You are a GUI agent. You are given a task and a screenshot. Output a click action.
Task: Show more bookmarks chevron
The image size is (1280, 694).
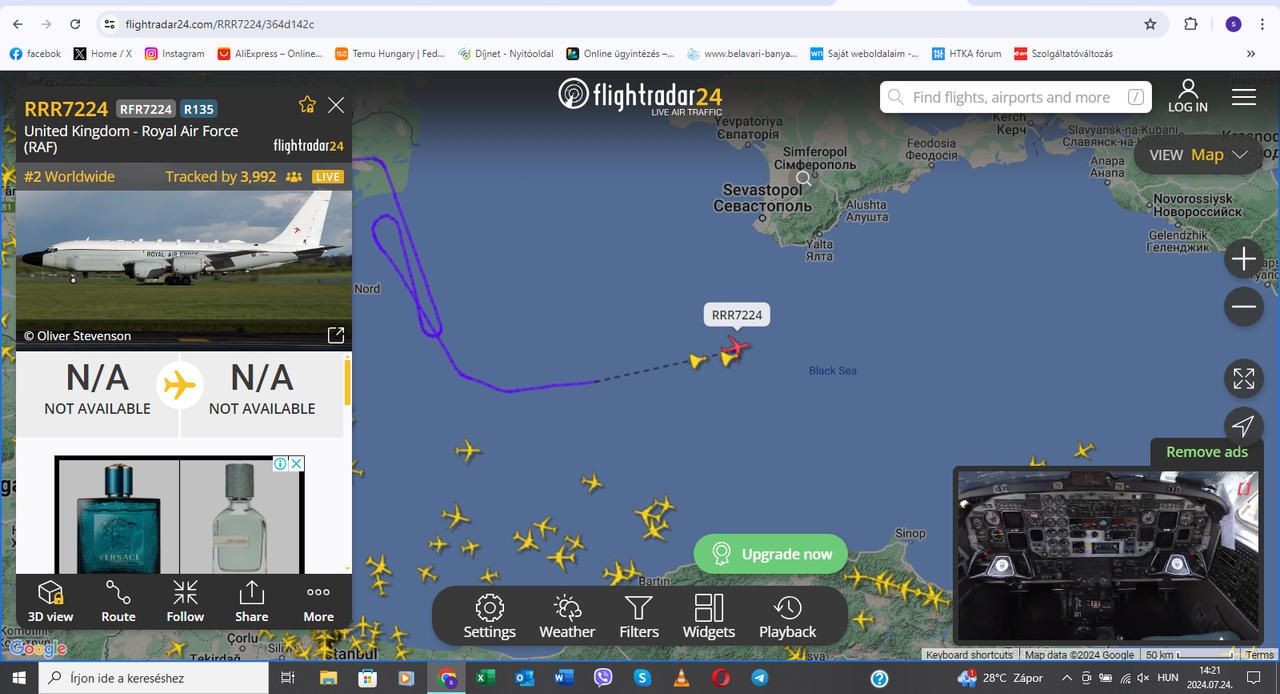tap(1251, 54)
